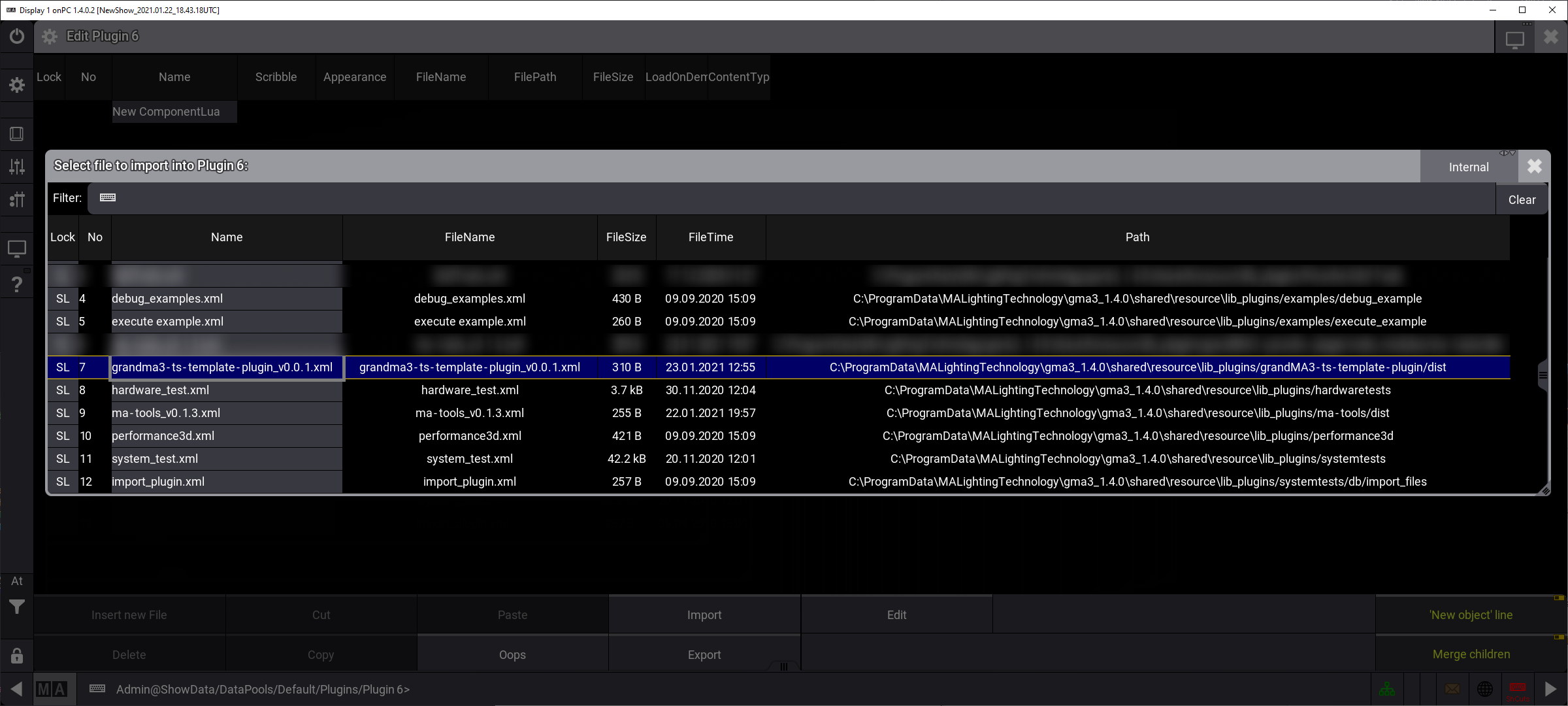The height and width of the screenshot is (706, 1568).
Task: Select the question mark help icon
Action: [x=17, y=285]
